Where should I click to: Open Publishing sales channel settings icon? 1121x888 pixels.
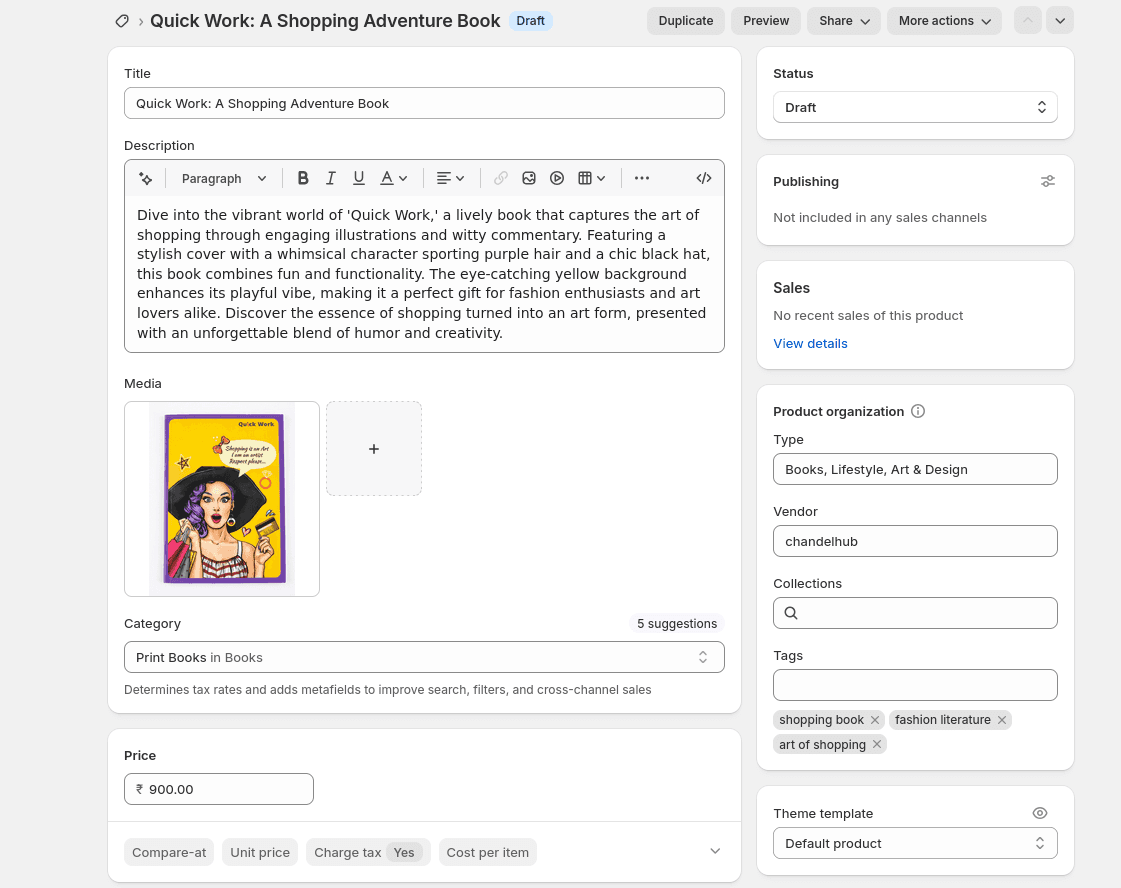click(x=1047, y=182)
